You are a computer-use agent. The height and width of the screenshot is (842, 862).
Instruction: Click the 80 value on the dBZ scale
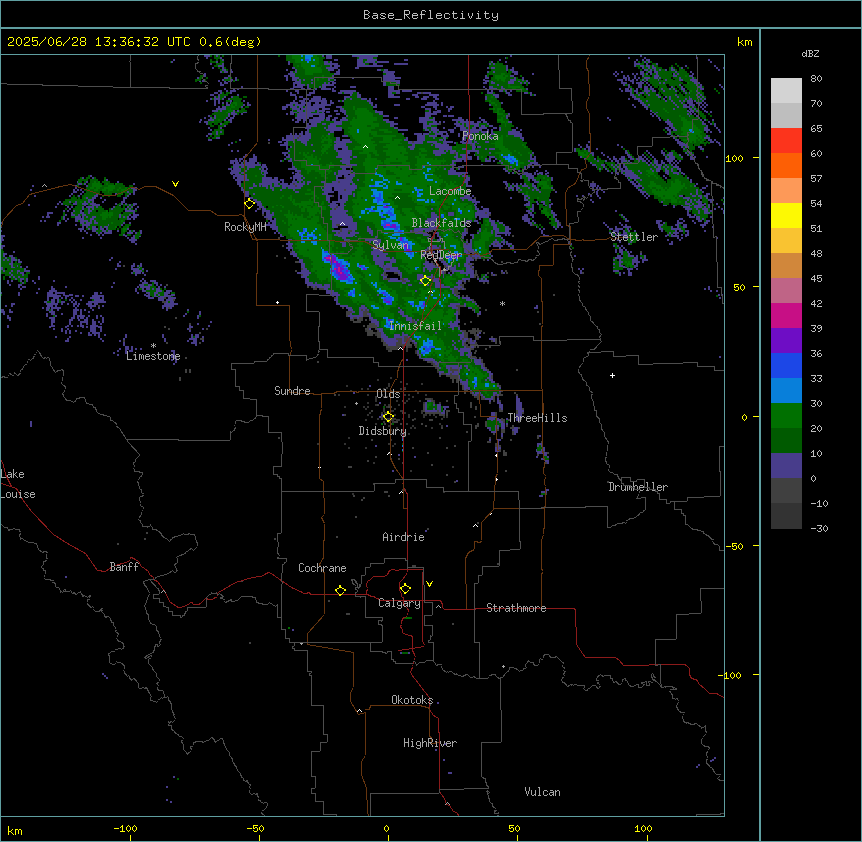tap(816, 79)
